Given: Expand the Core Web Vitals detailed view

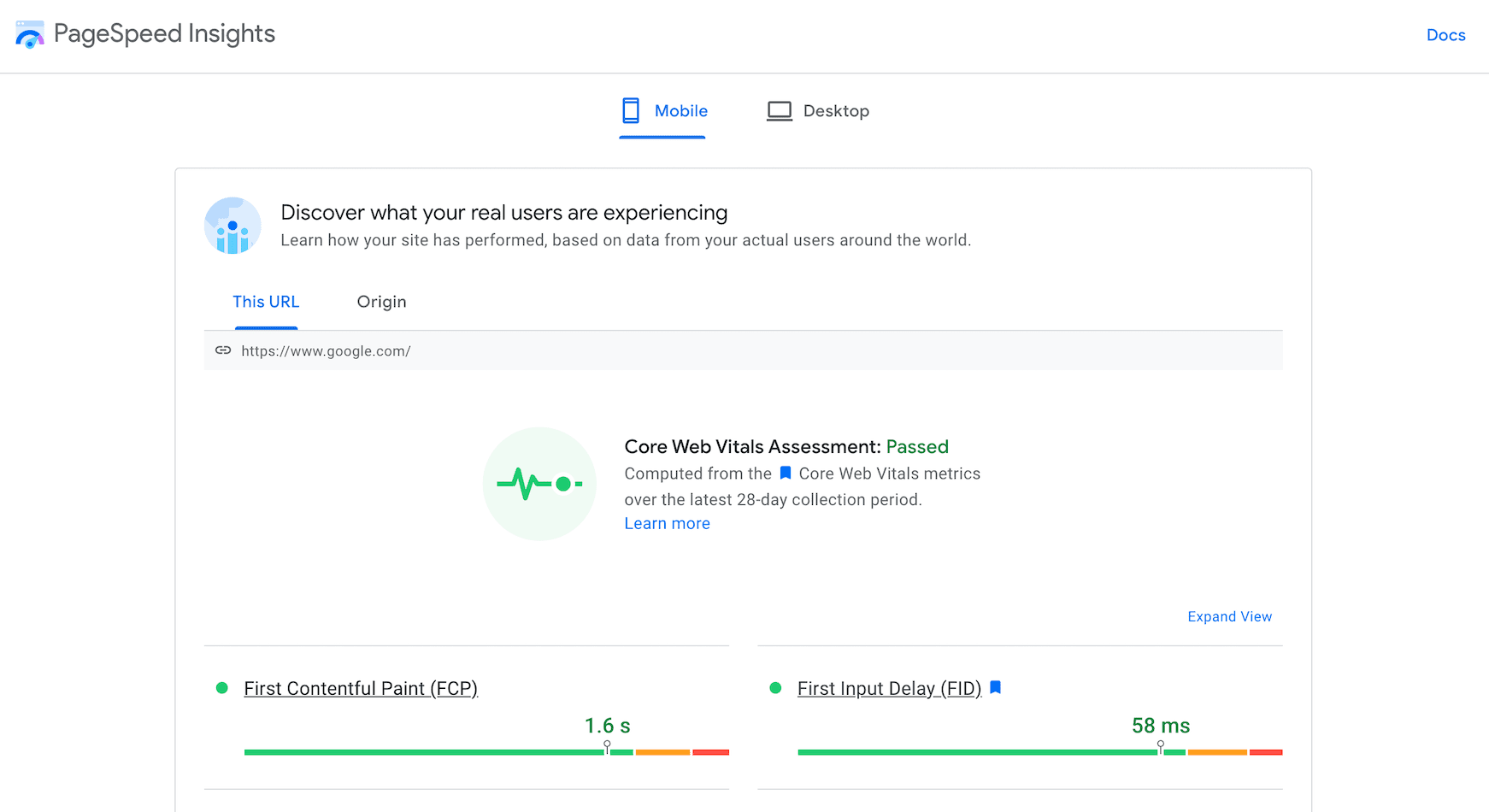Looking at the screenshot, I should click(1229, 616).
